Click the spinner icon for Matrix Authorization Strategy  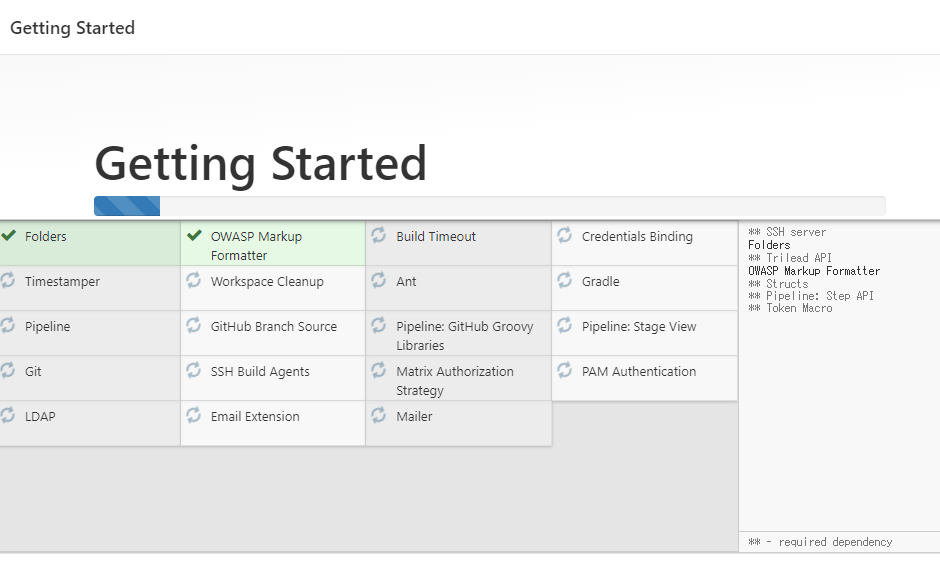pyautogui.click(x=378, y=370)
